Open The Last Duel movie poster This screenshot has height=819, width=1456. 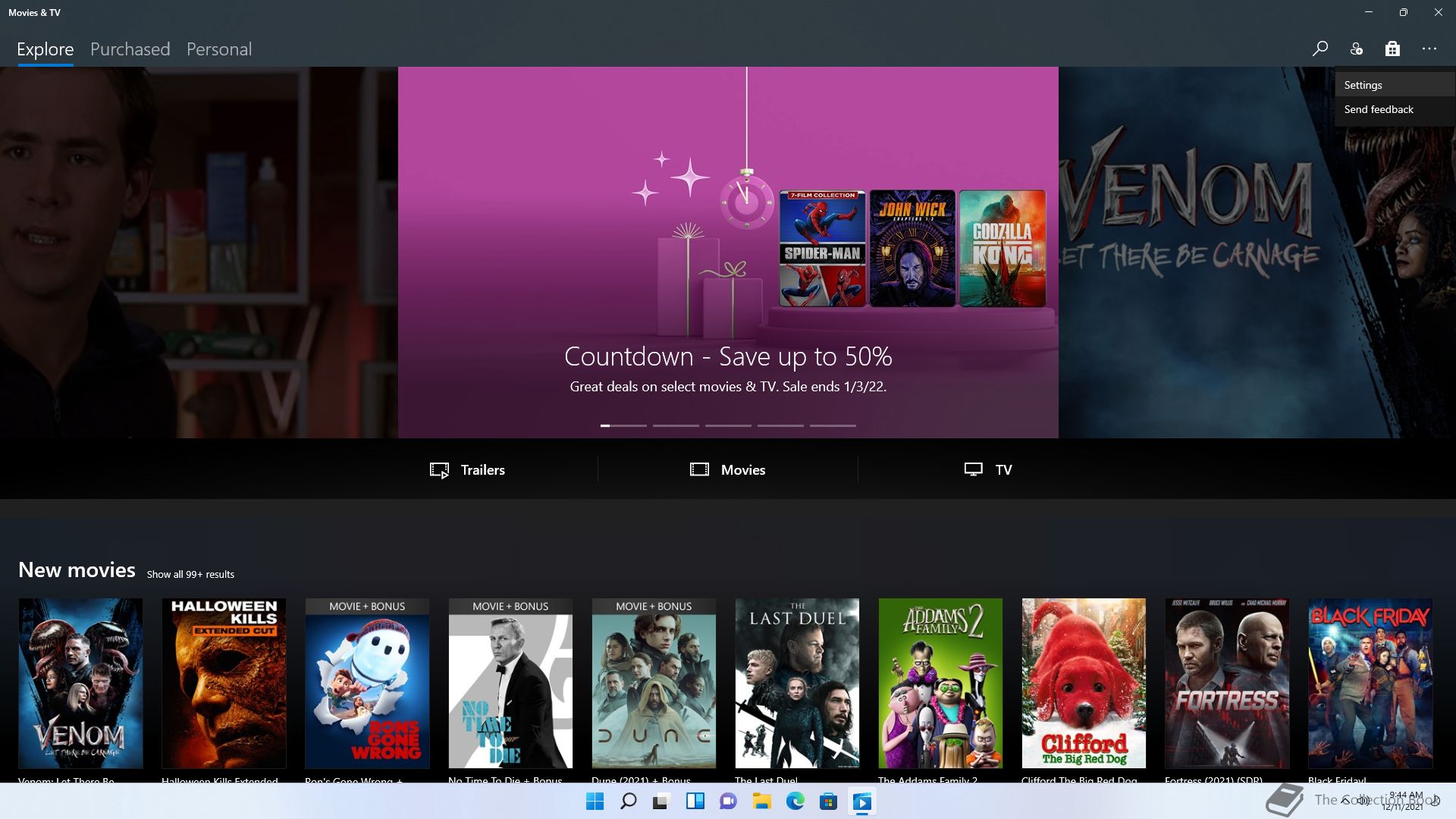pyautogui.click(x=797, y=683)
